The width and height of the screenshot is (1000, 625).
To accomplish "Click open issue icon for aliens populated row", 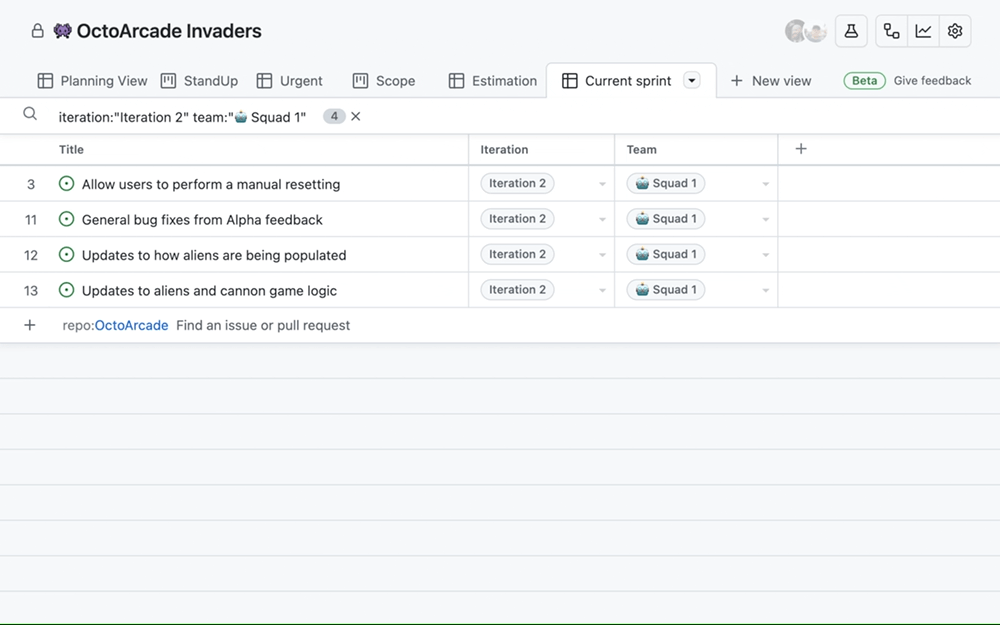I will pos(66,254).
